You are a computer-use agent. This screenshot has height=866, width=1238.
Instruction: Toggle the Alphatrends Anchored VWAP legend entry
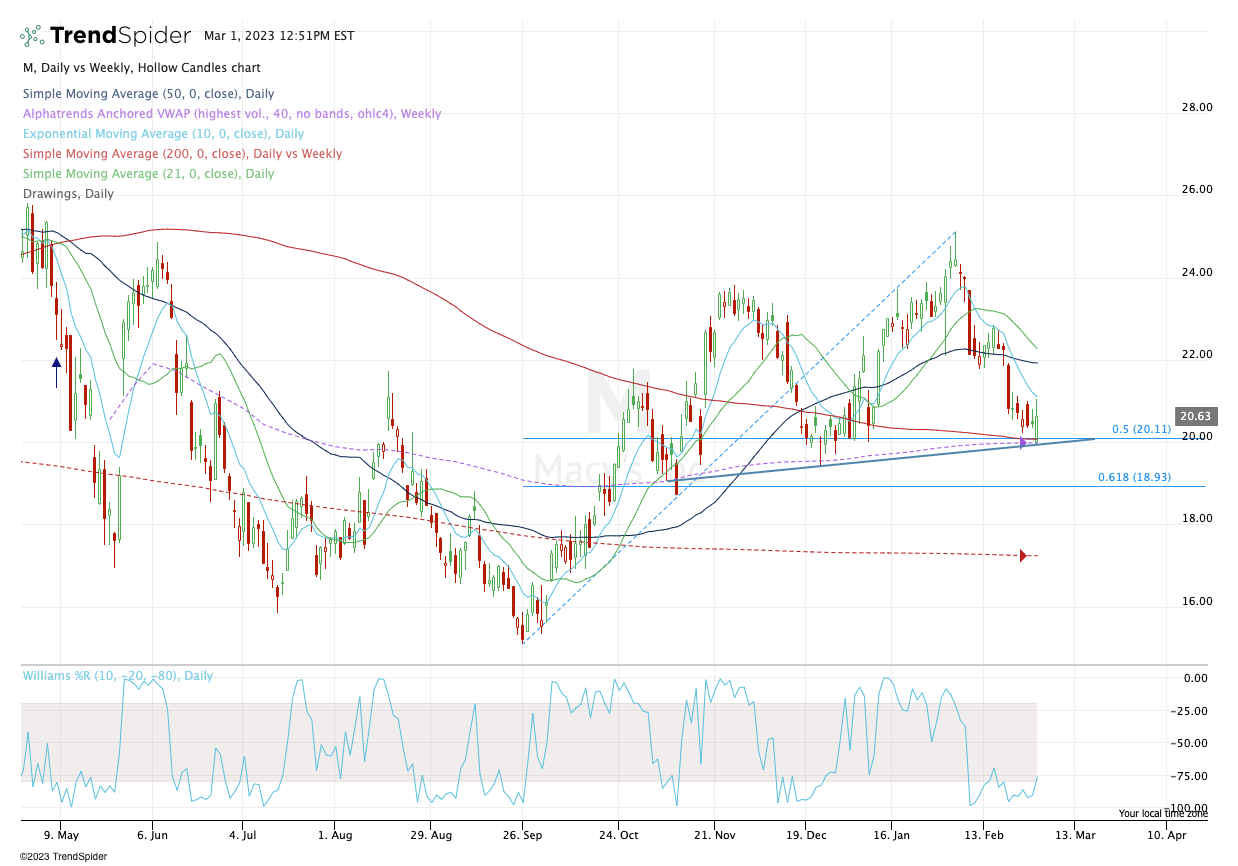pyautogui.click(x=231, y=114)
